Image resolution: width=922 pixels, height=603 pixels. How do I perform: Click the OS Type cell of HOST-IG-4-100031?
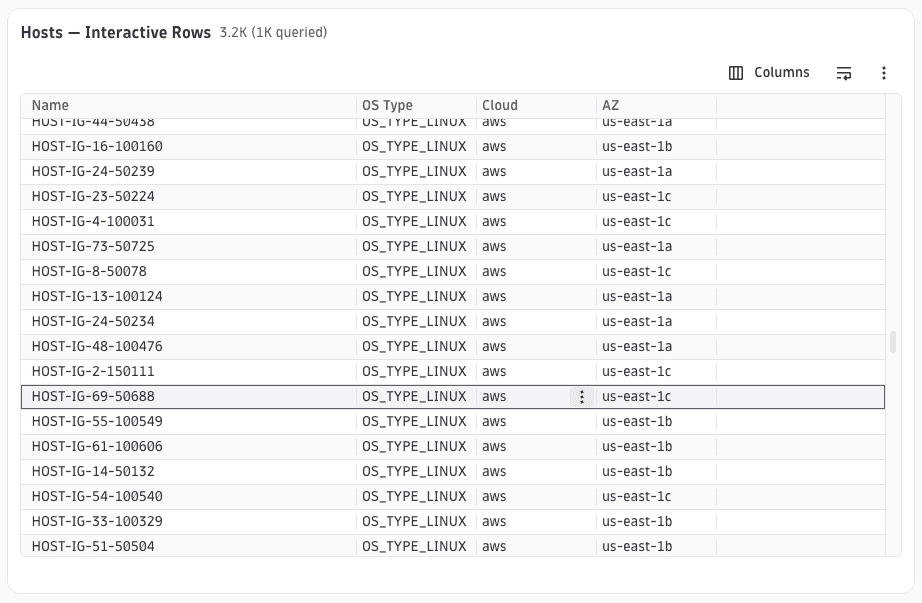pyautogui.click(x=416, y=221)
